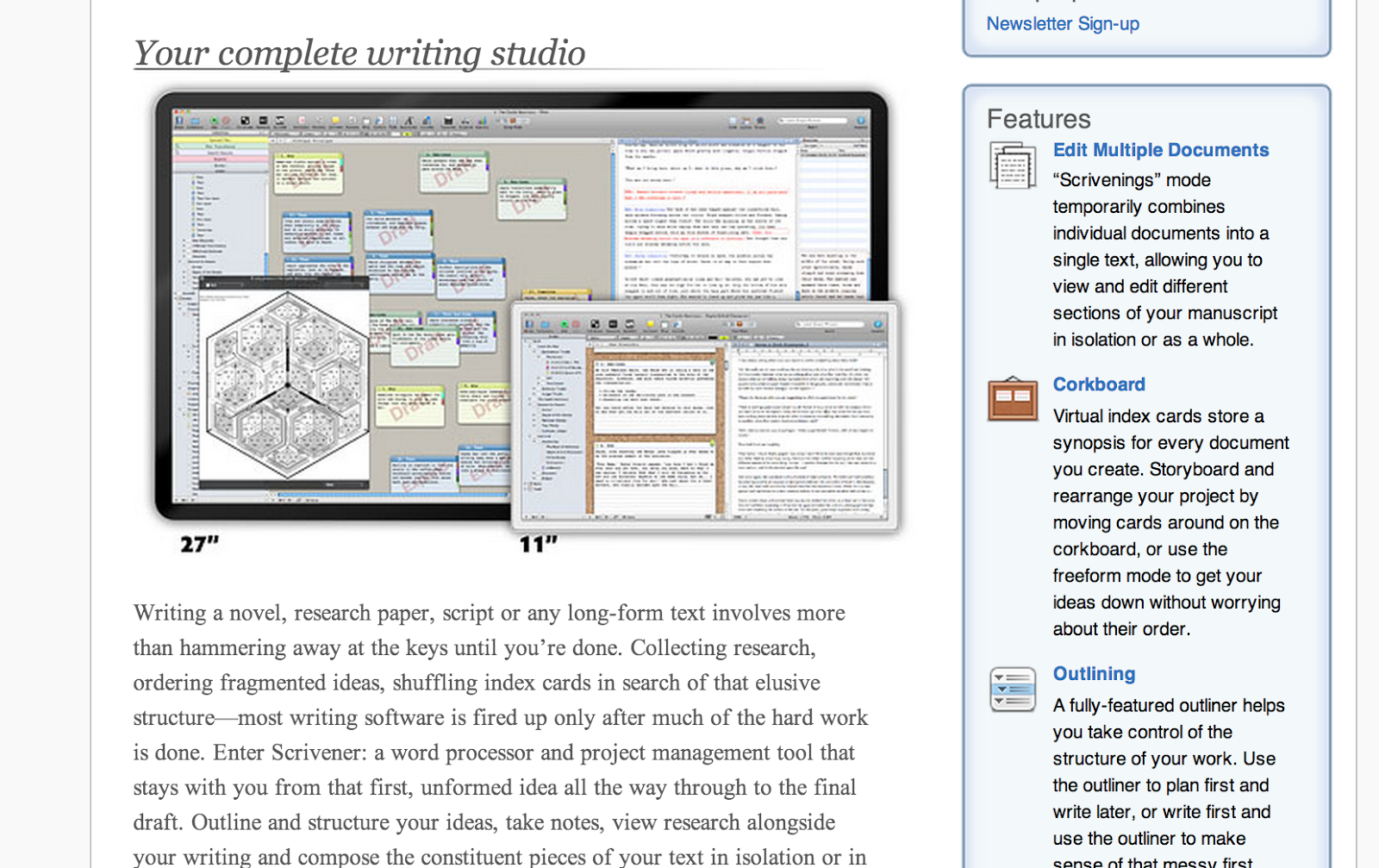Click the brown corkboard icon
The image size is (1379, 868).
click(1013, 398)
